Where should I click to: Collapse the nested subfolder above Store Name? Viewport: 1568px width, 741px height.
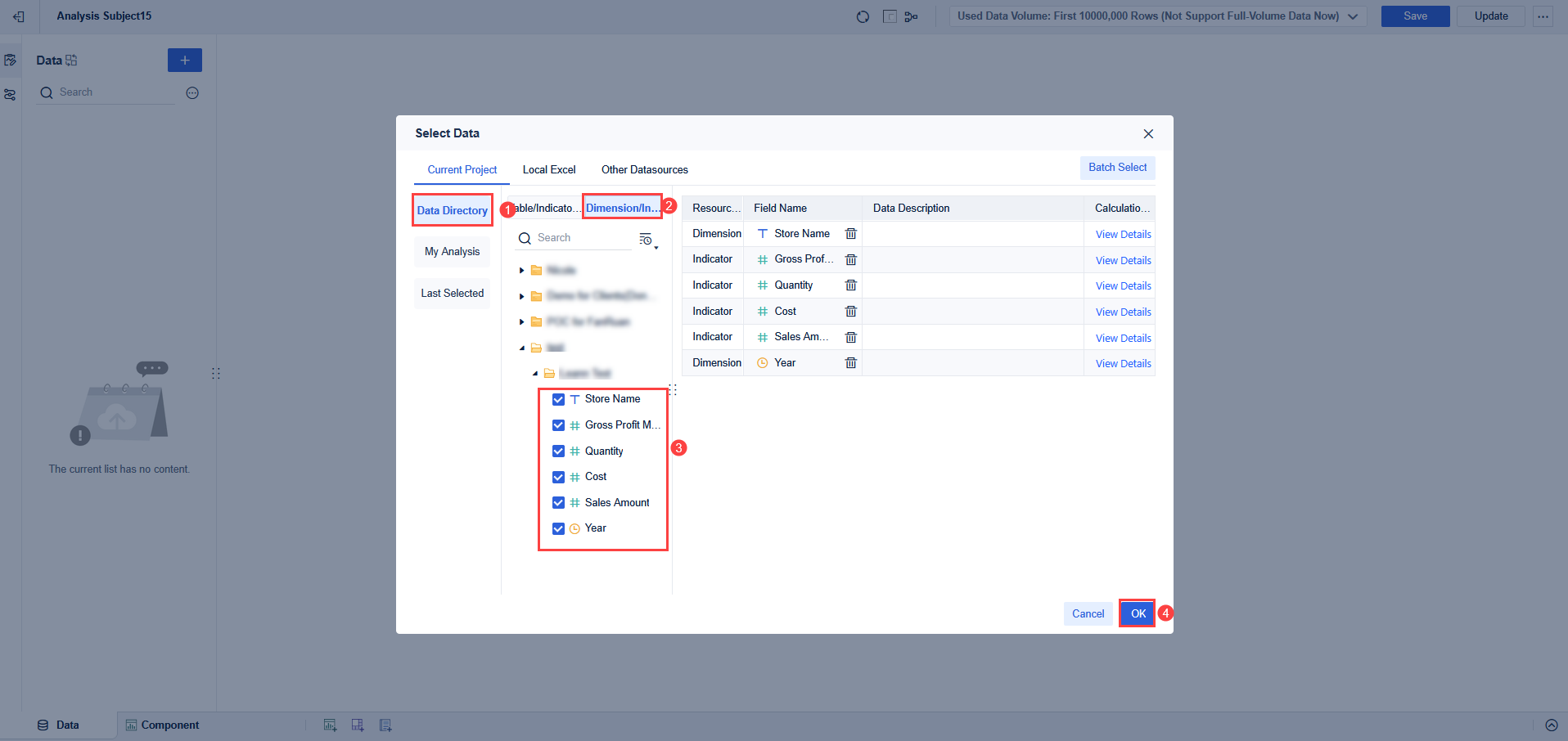(x=535, y=374)
